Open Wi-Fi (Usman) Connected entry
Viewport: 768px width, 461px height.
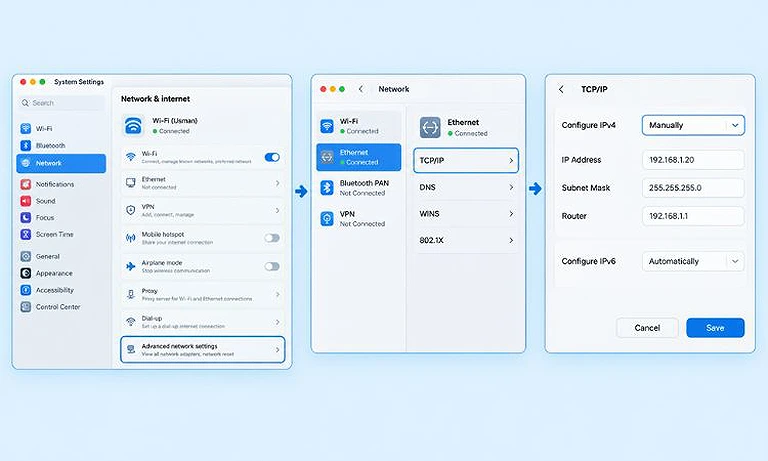[202, 125]
